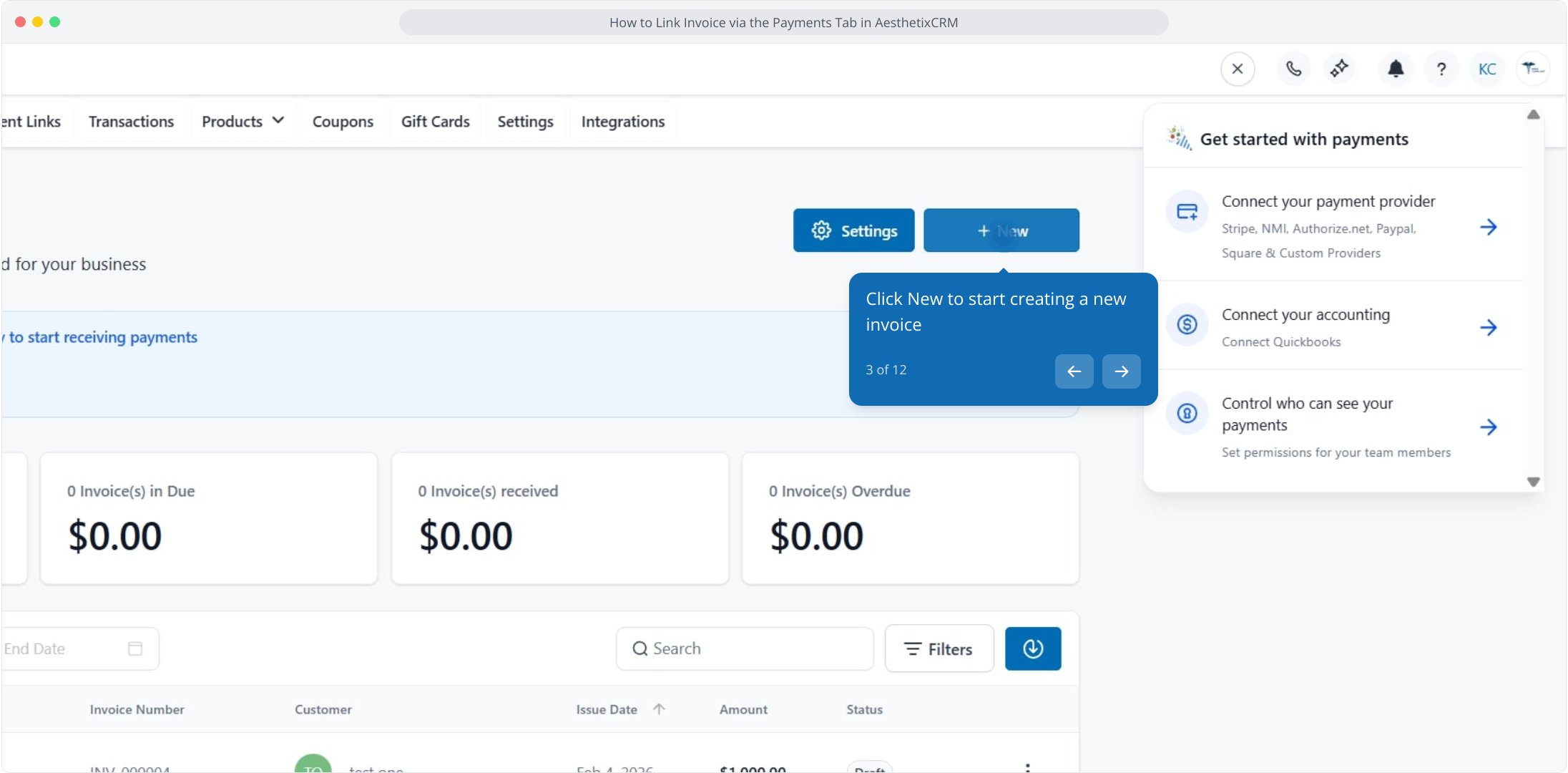
Task: Click the download invoices icon button
Action: pos(1032,648)
